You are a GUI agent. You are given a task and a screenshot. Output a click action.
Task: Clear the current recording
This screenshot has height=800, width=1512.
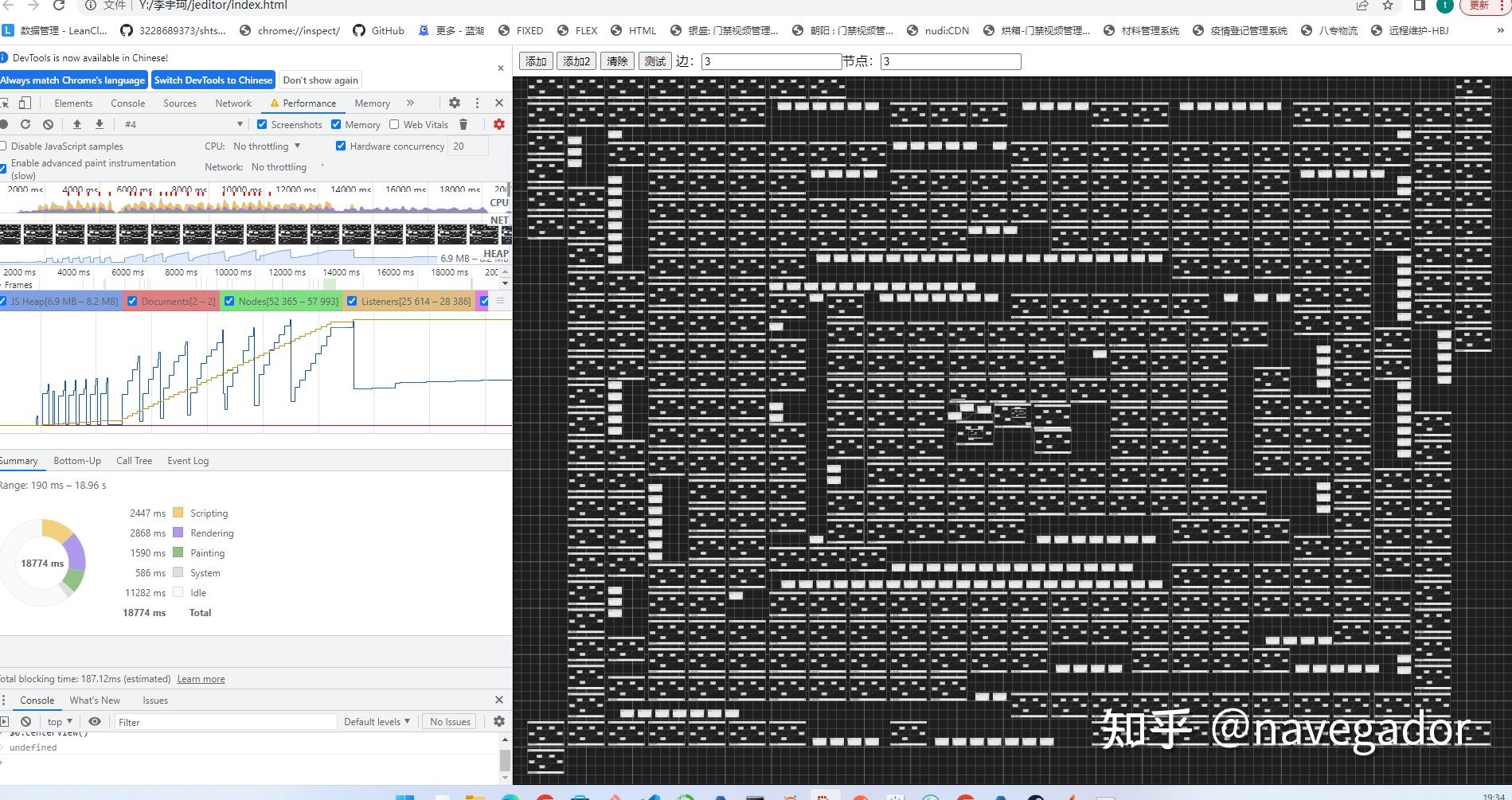click(x=48, y=124)
